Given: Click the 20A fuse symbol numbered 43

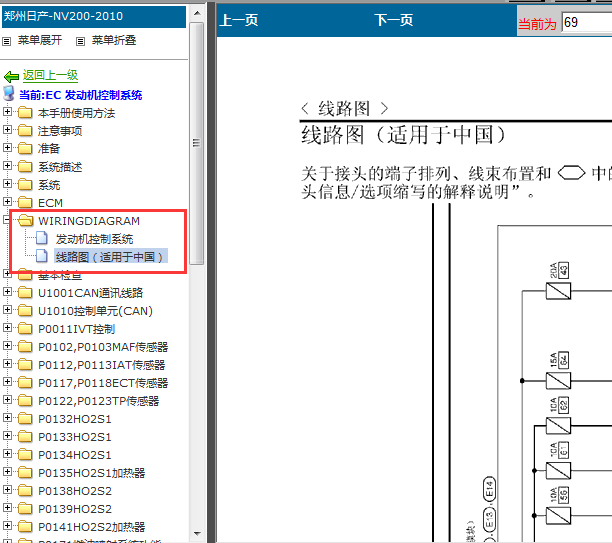Looking at the screenshot, I should click(x=558, y=291).
